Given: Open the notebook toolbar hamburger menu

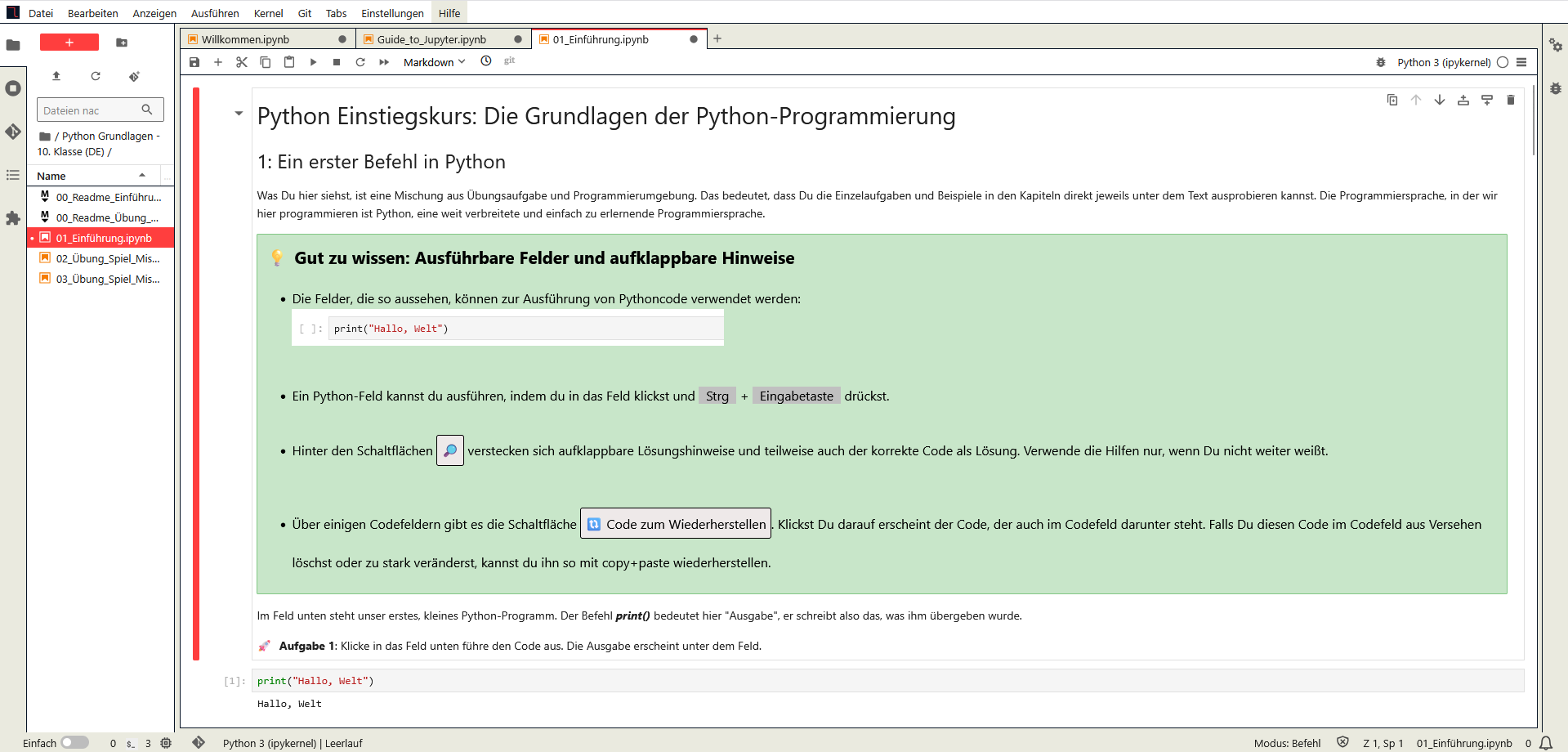Looking at the screenshot, I should [1521, 62].
